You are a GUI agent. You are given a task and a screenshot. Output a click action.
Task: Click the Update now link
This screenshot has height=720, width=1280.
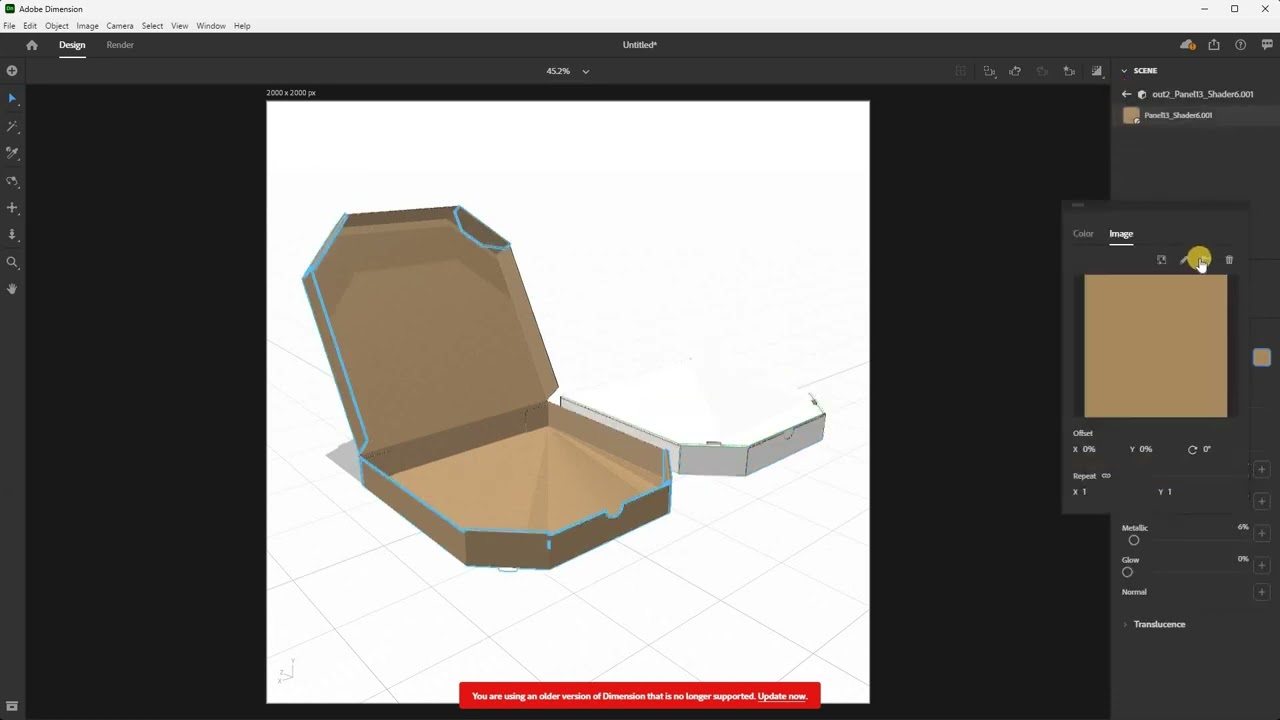click(x=782, y=696)
